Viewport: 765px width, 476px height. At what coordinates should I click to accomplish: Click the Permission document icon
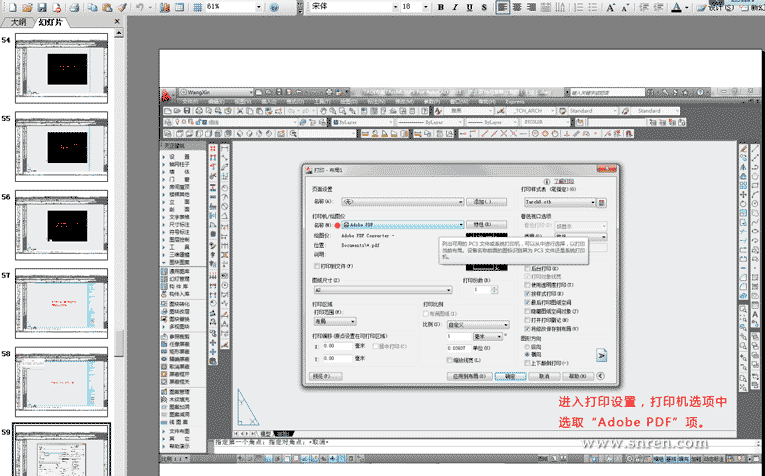pos(57,7)
